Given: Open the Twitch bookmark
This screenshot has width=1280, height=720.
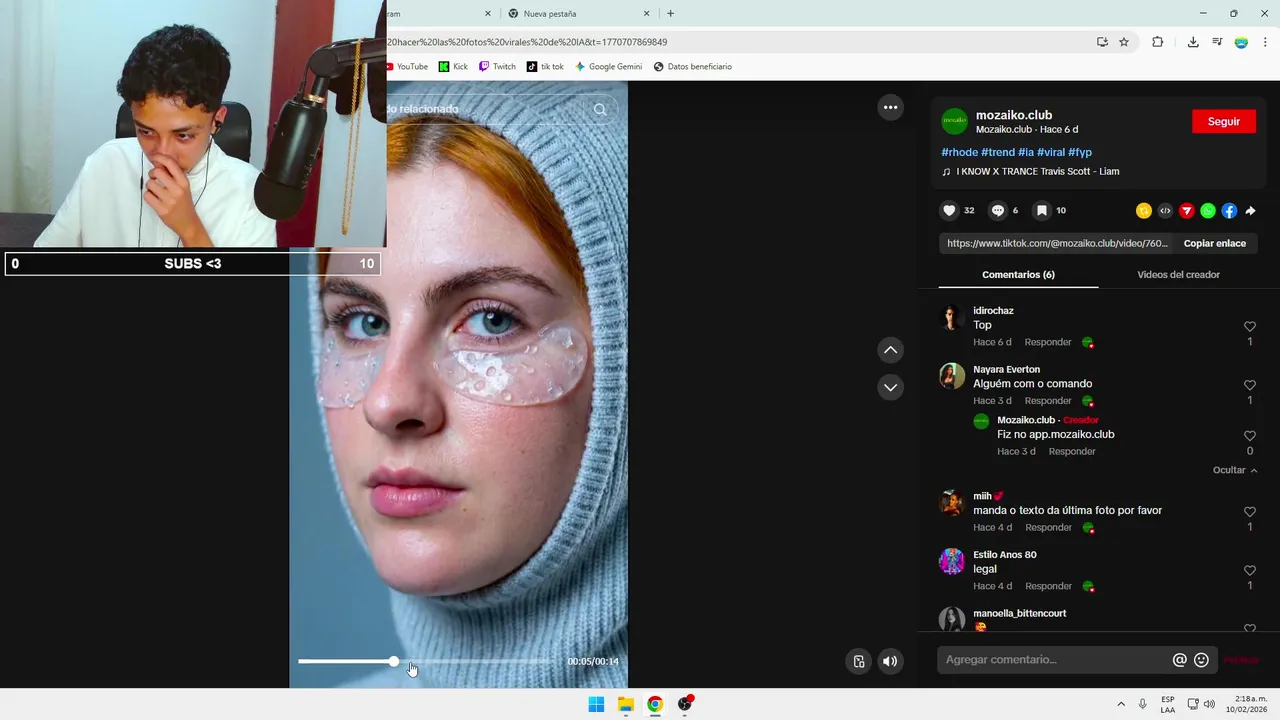Looking at the screenshot, I should click(x=497, y=67).
